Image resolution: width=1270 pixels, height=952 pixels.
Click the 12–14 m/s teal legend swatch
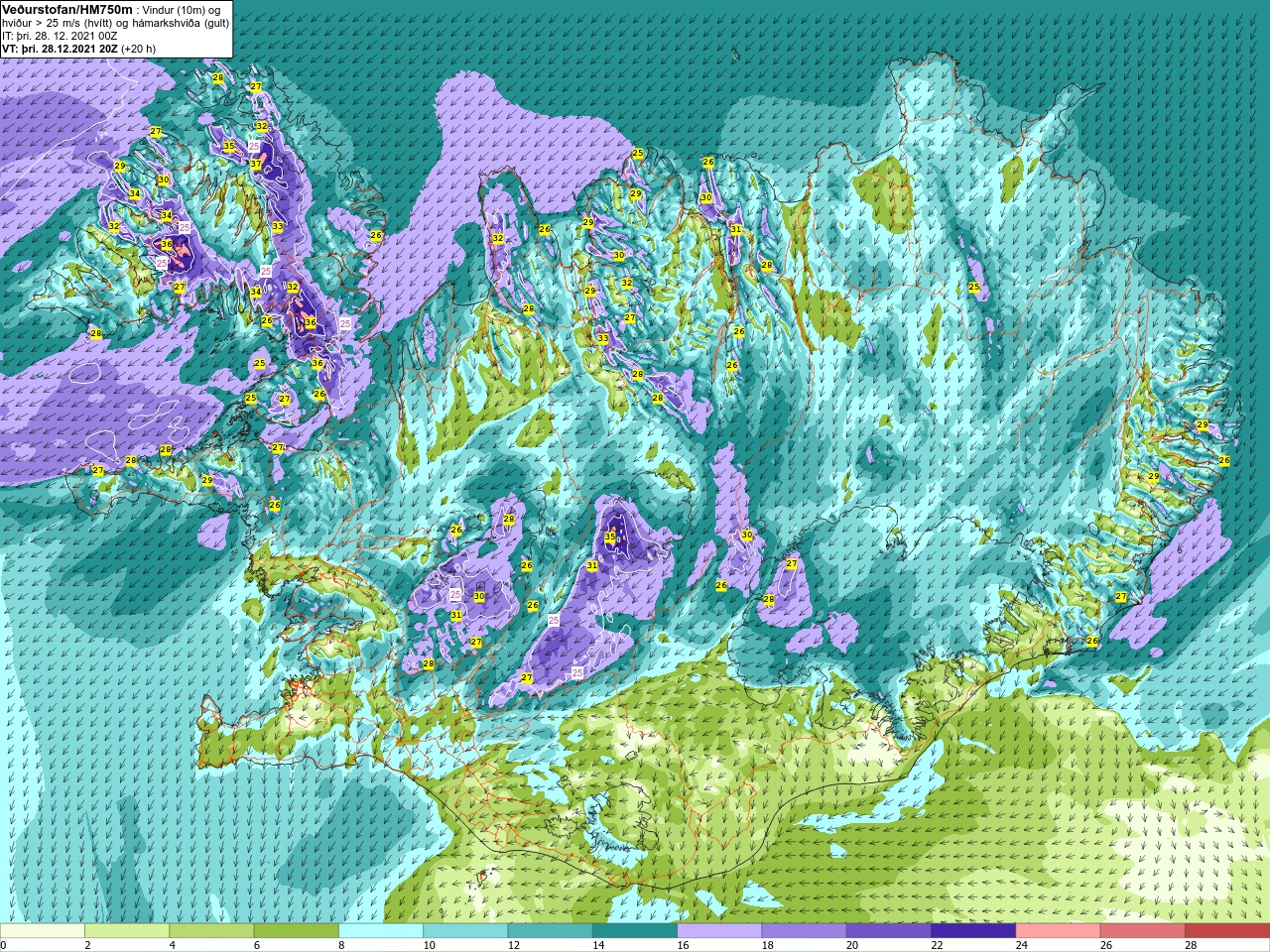[x=550, y=931]
